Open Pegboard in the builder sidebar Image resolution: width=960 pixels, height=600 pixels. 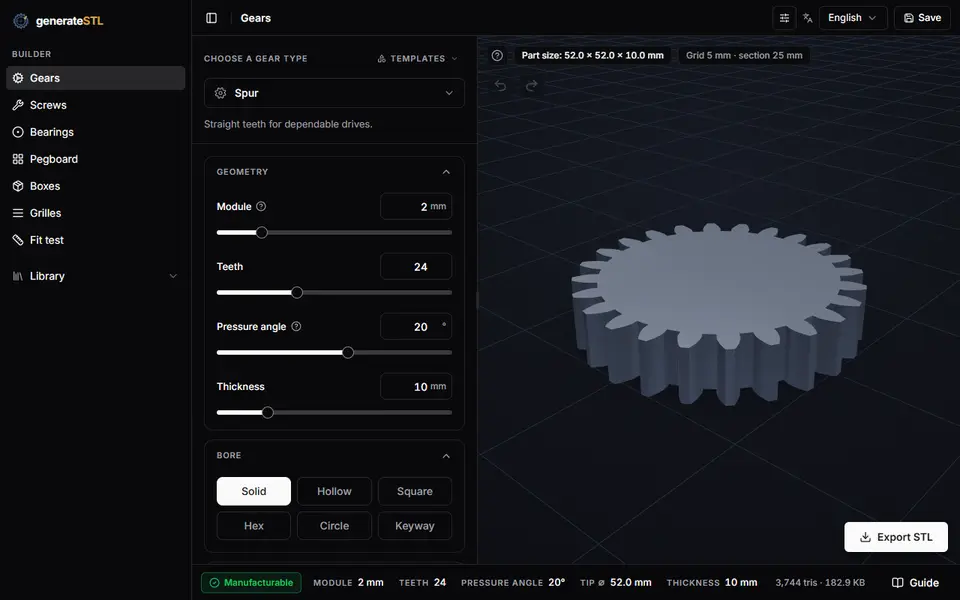(x=96, y=159)
